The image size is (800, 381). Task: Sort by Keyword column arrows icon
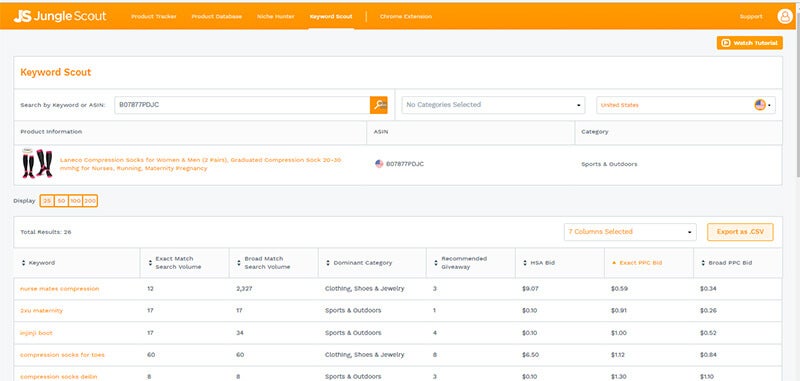pos(23,263)
